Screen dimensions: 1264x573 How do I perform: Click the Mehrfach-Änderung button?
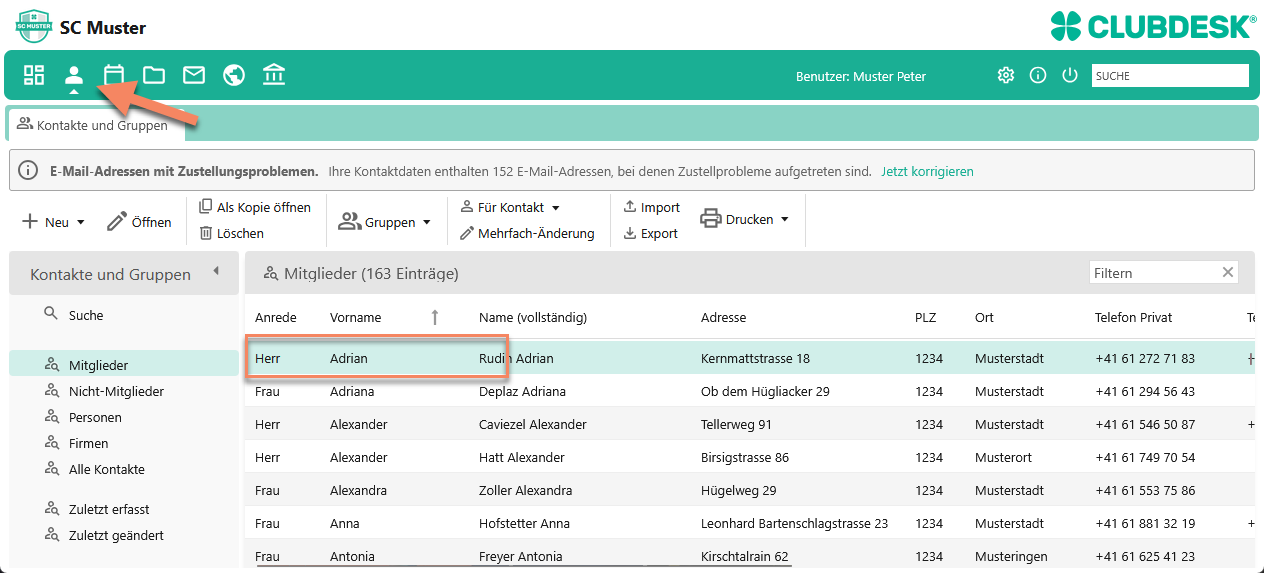tap(527, 233)
